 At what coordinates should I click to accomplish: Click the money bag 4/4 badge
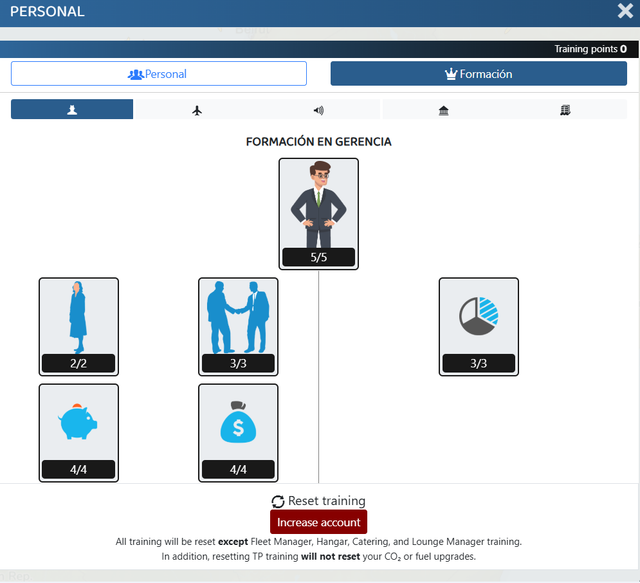pyautogui.click(x=238, y=470)
